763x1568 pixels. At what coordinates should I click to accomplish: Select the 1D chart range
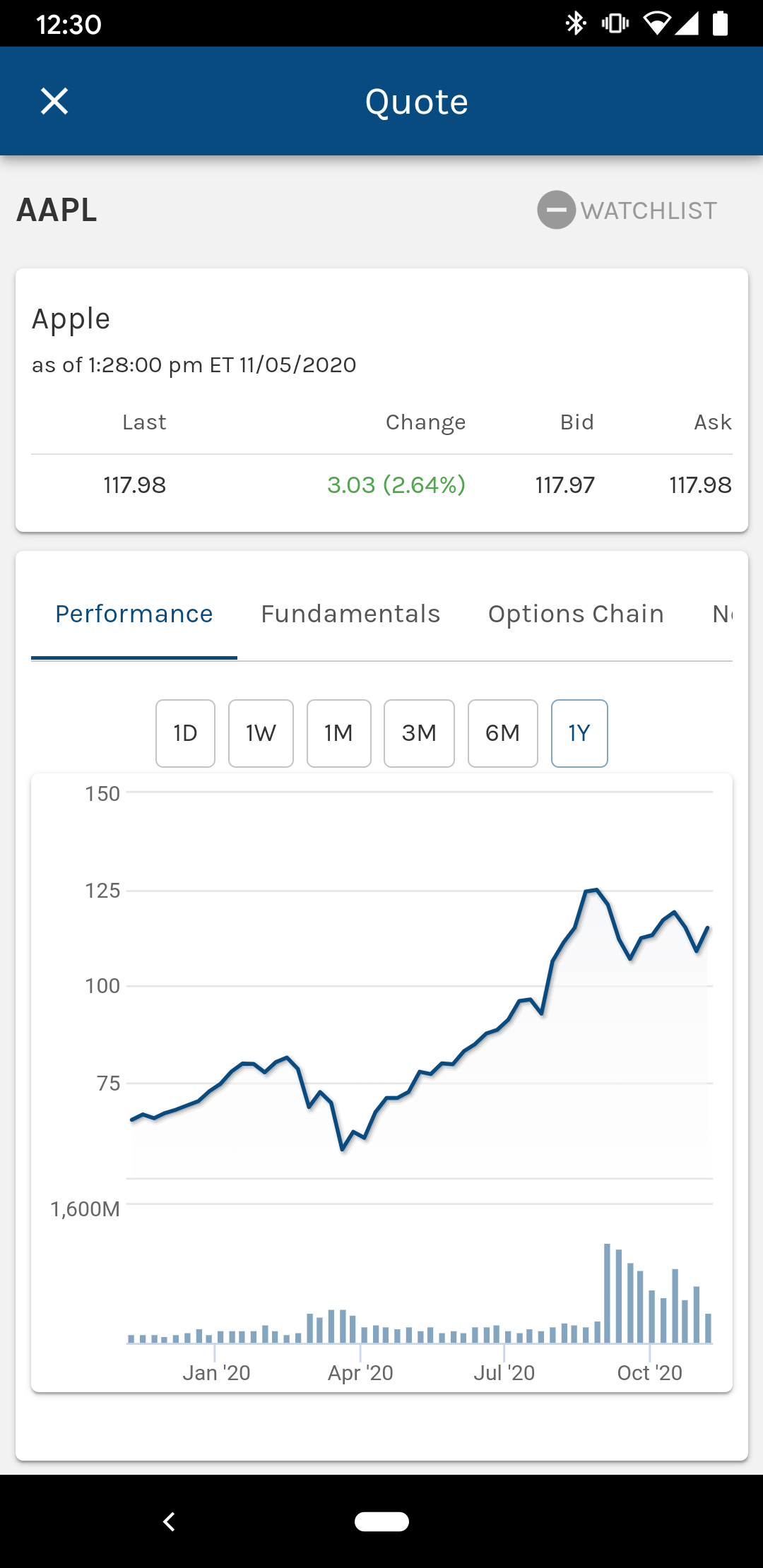[x=185, y=733]
